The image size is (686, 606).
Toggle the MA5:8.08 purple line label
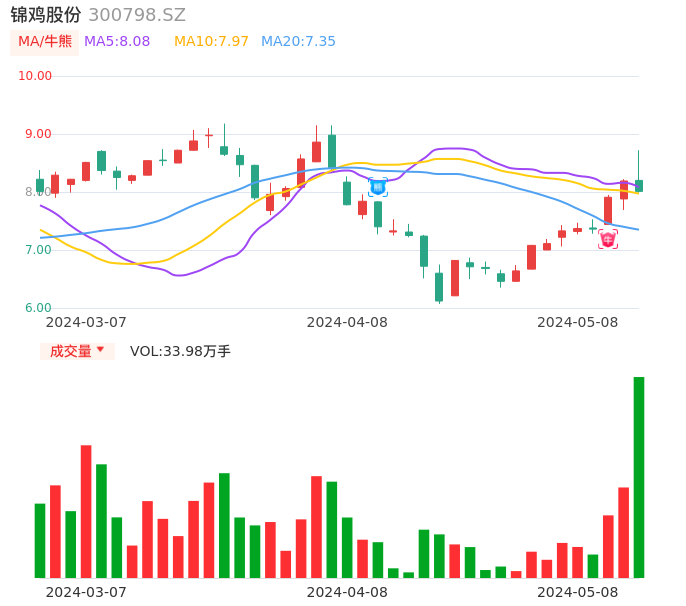[117, 41]
